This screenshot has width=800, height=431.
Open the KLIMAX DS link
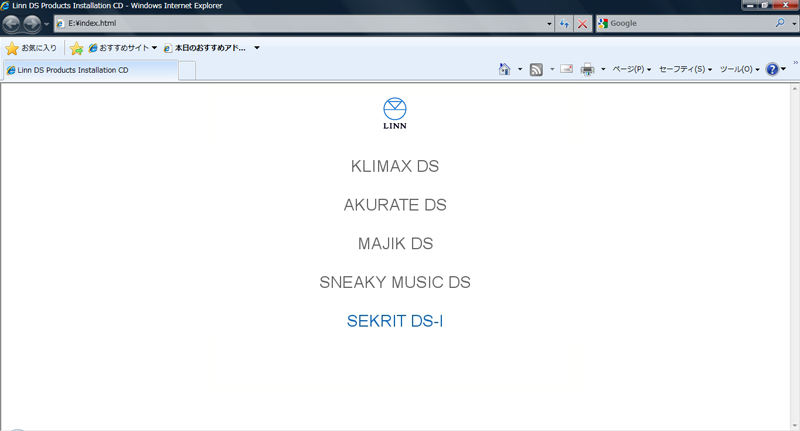tap(395, 166)
